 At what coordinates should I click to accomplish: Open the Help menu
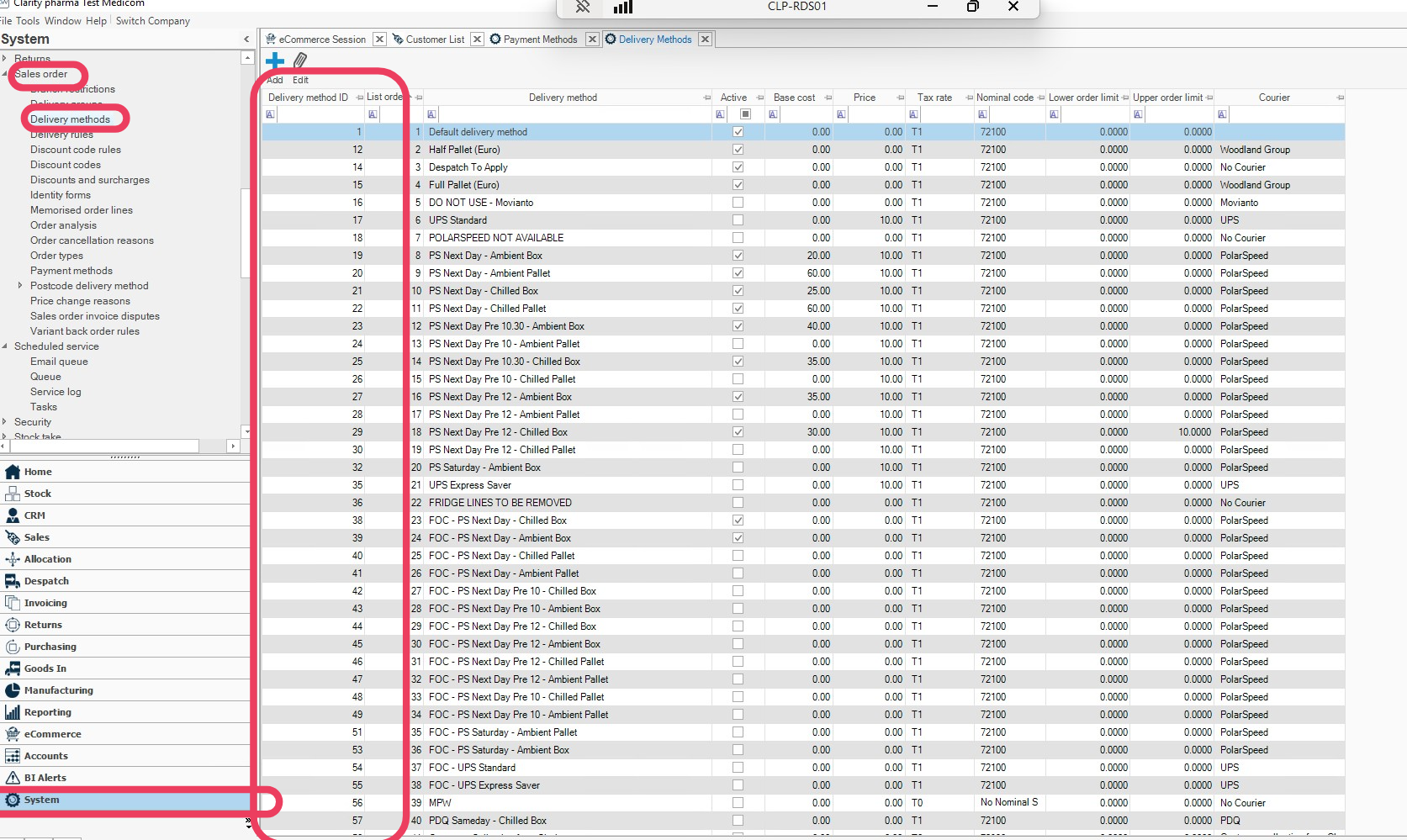click(x=97, y=21)
